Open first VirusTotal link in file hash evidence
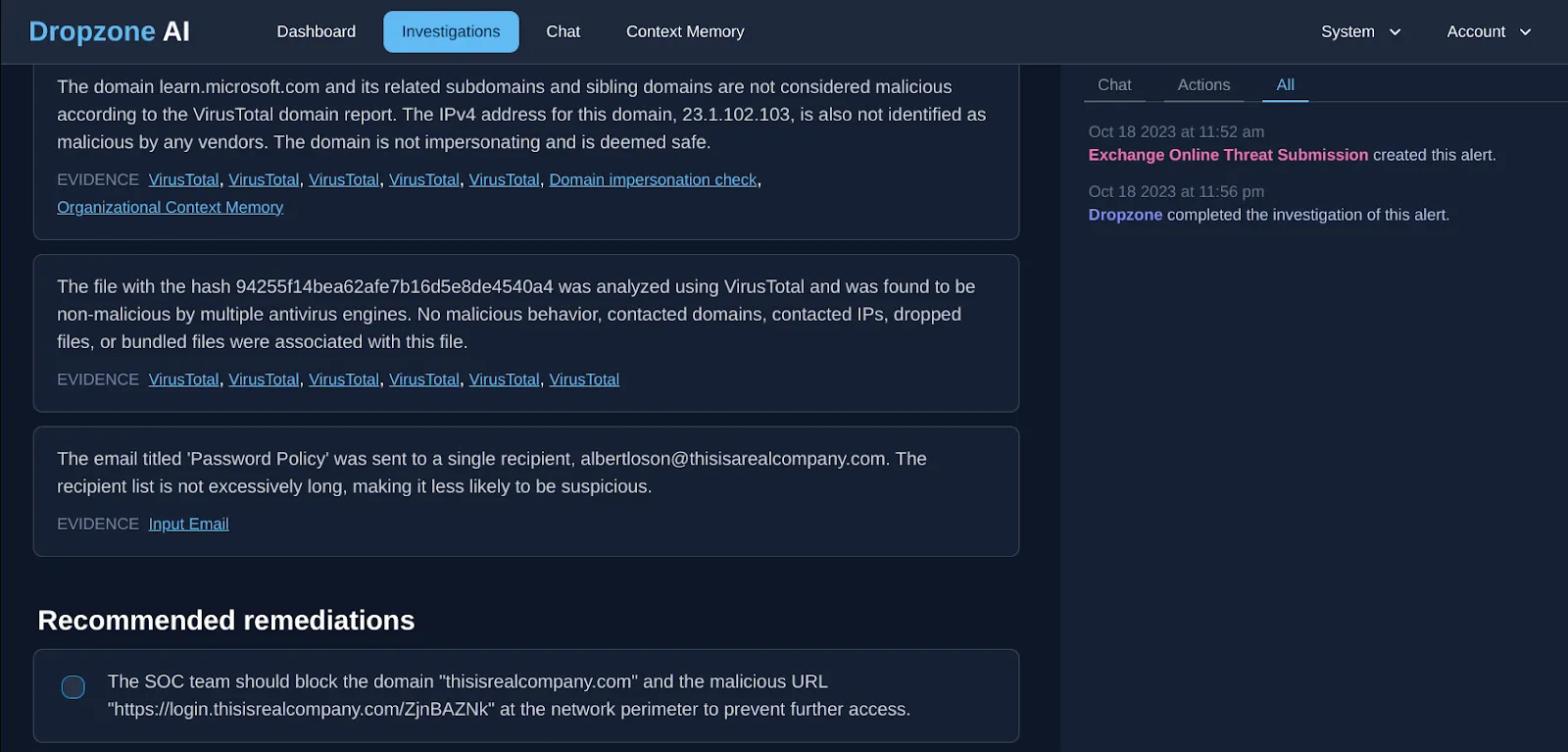The height and width of the screenshot is (752, 1568). [x=183, y=379]
